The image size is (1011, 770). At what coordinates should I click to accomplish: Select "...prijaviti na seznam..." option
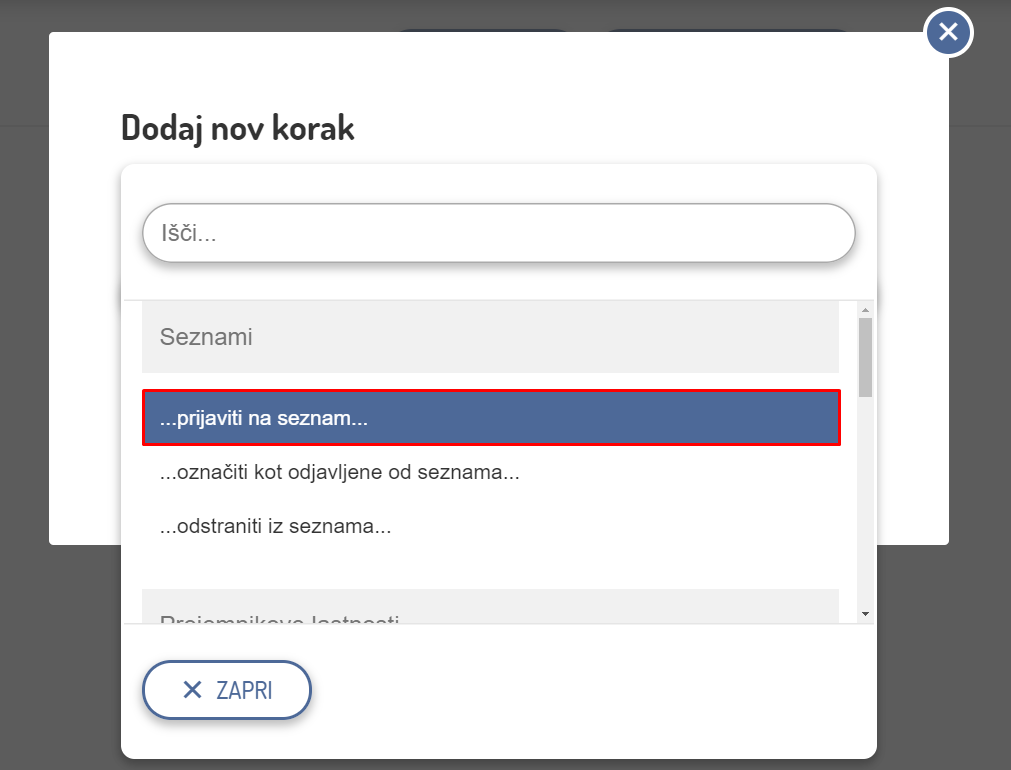tap(491, 418)
